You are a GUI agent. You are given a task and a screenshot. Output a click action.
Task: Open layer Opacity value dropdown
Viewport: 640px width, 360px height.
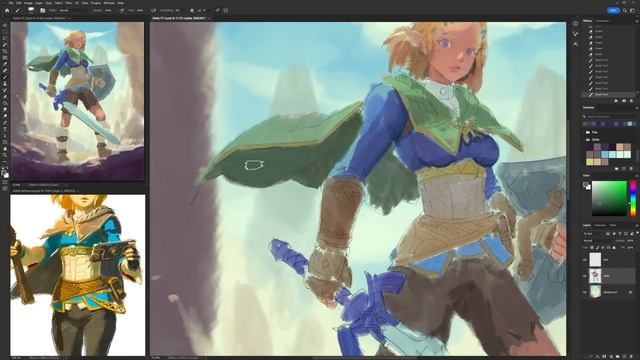631,241
